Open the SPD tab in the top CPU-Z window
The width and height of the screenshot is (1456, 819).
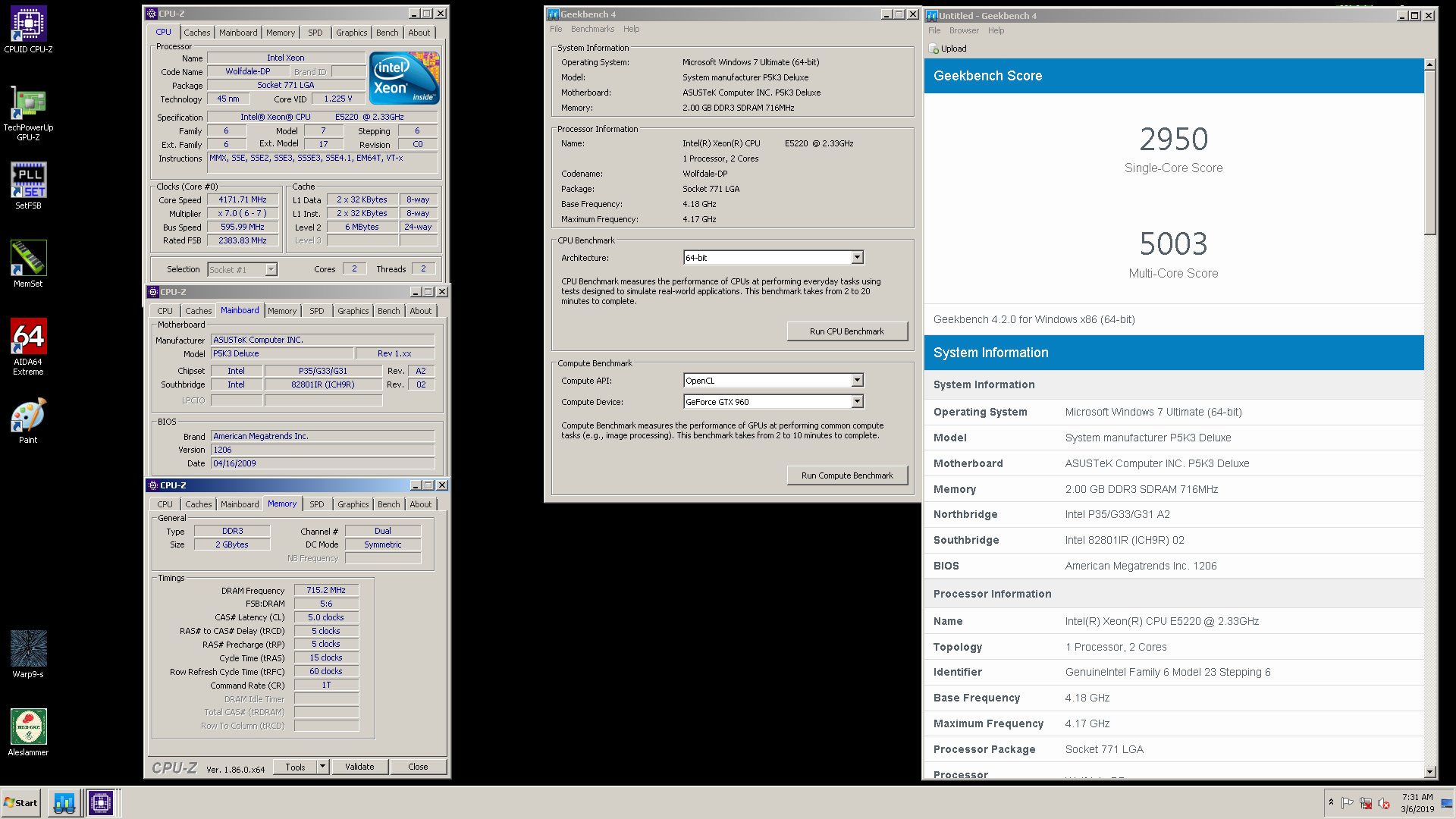pyautogui.click(x=315, y=33)
